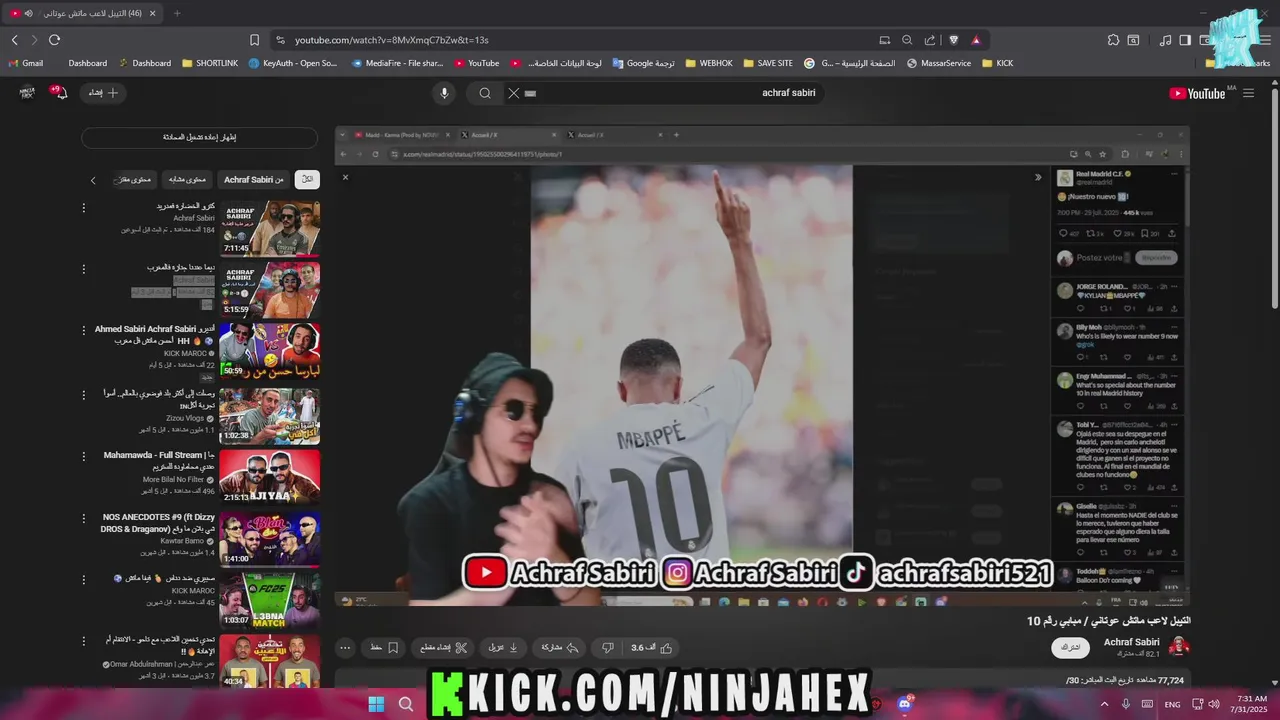Click the subscribe button beside Achraf Sabiri

pos(1070,648)
